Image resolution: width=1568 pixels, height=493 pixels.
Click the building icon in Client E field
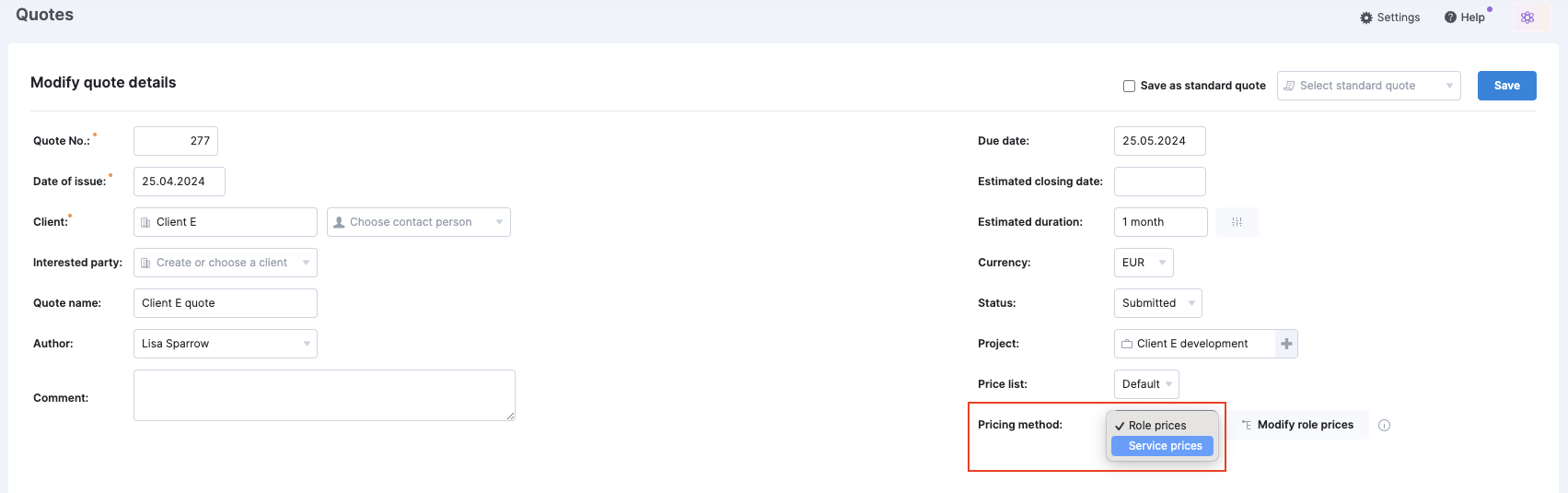click(145, 222)
